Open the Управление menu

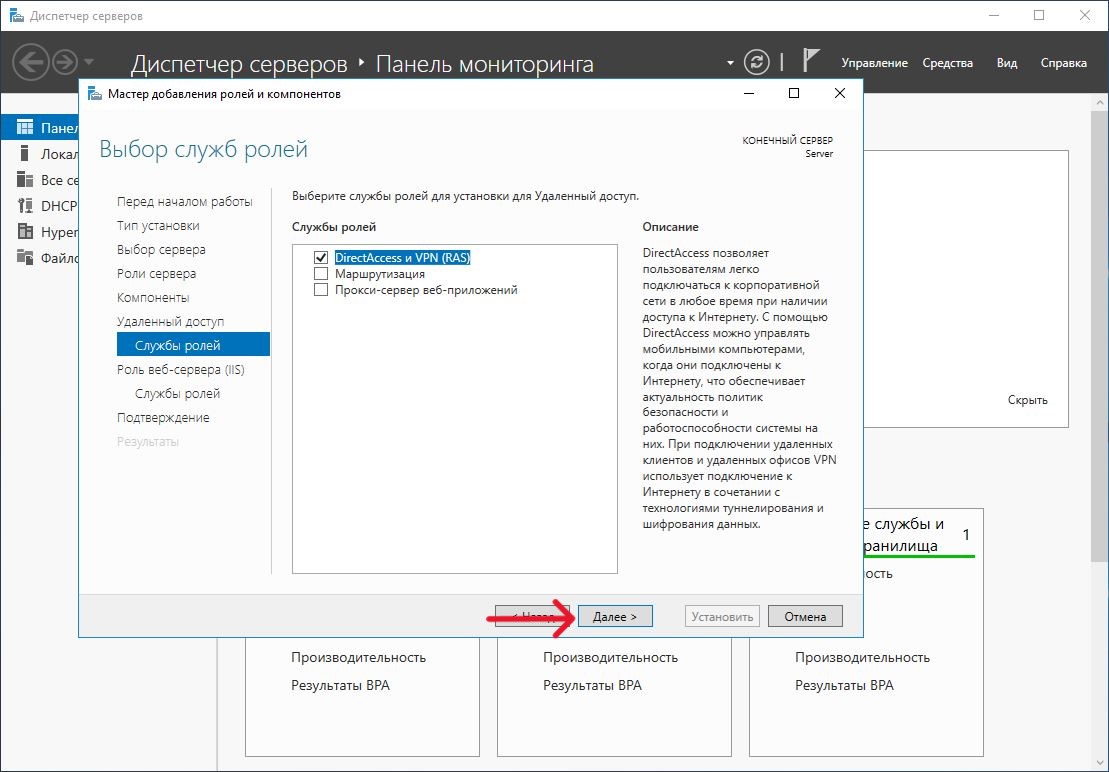click(x=874, y=63)
